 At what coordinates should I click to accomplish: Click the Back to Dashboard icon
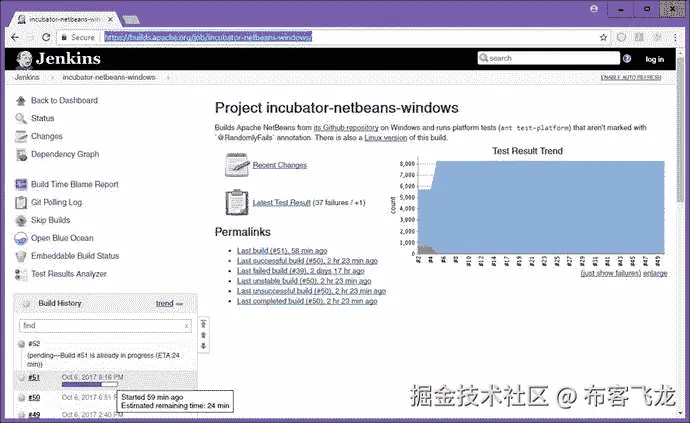point(21,101)
